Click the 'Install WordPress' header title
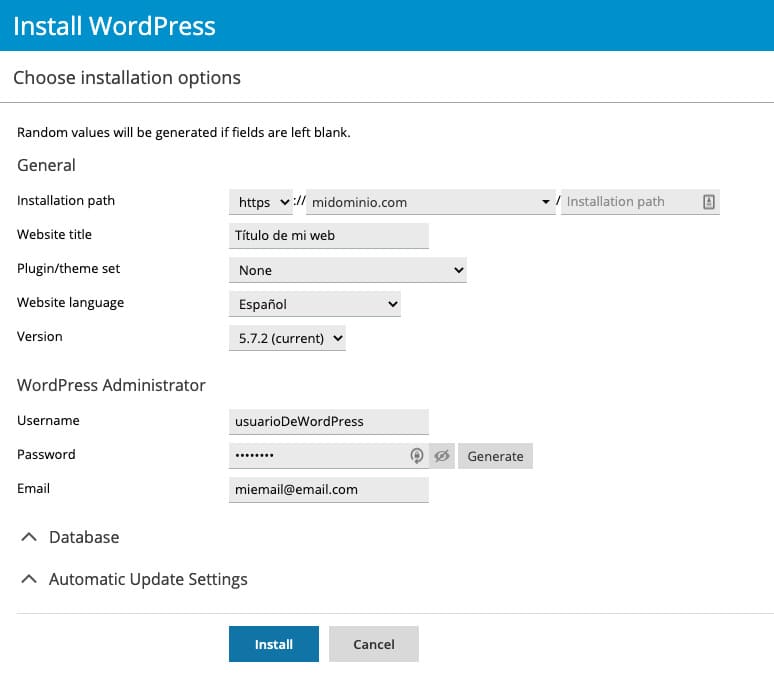This screenshot has width=774, height=696. tap(115, 26)
